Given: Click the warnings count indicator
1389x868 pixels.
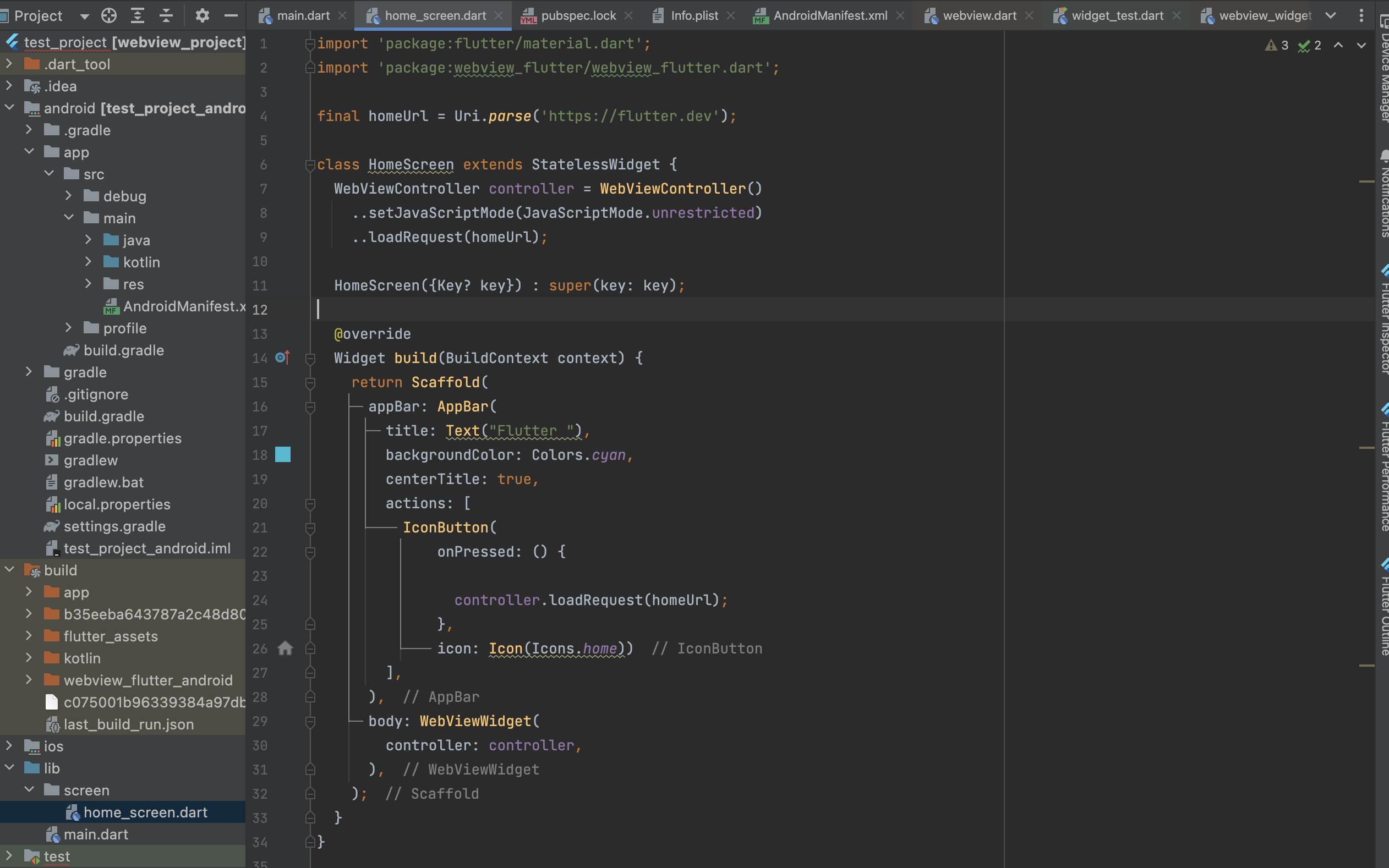Looking at the screenshot, I should point(1277,45).
